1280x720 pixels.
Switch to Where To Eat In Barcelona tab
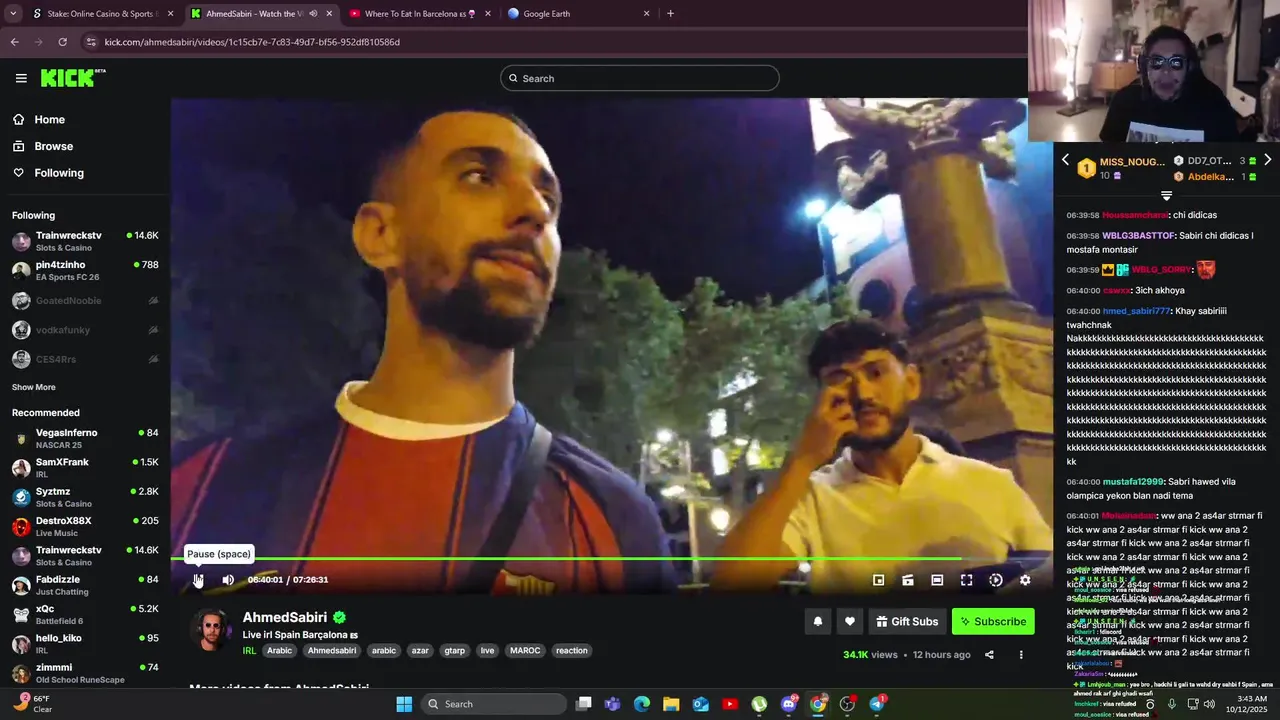(420, 14)
